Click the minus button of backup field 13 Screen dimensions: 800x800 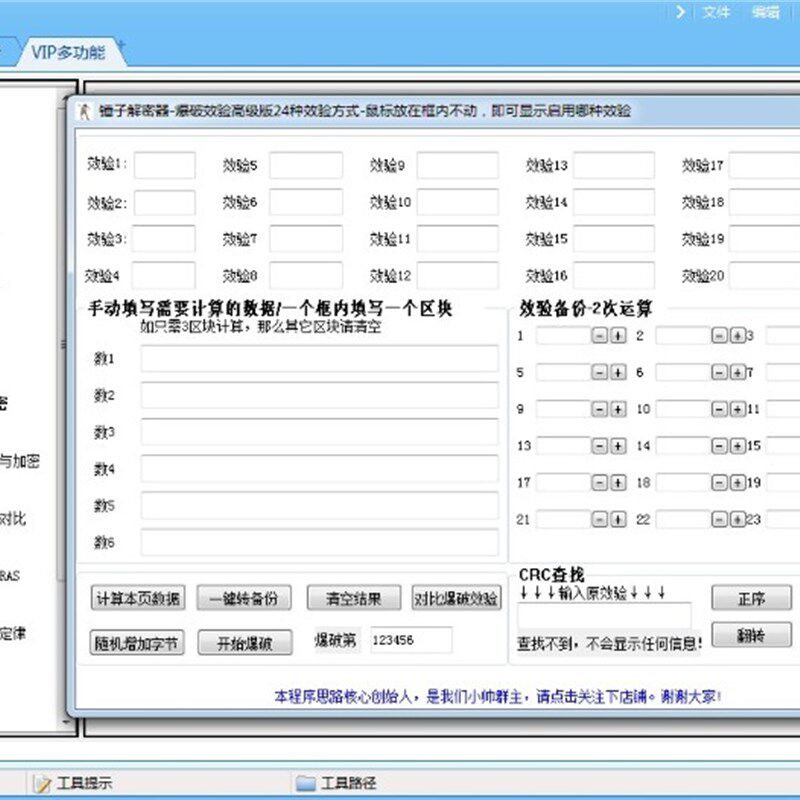[599, 446]
